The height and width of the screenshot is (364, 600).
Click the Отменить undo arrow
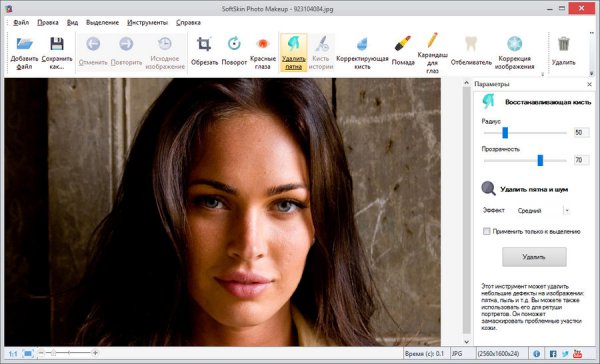pos(93,44)
